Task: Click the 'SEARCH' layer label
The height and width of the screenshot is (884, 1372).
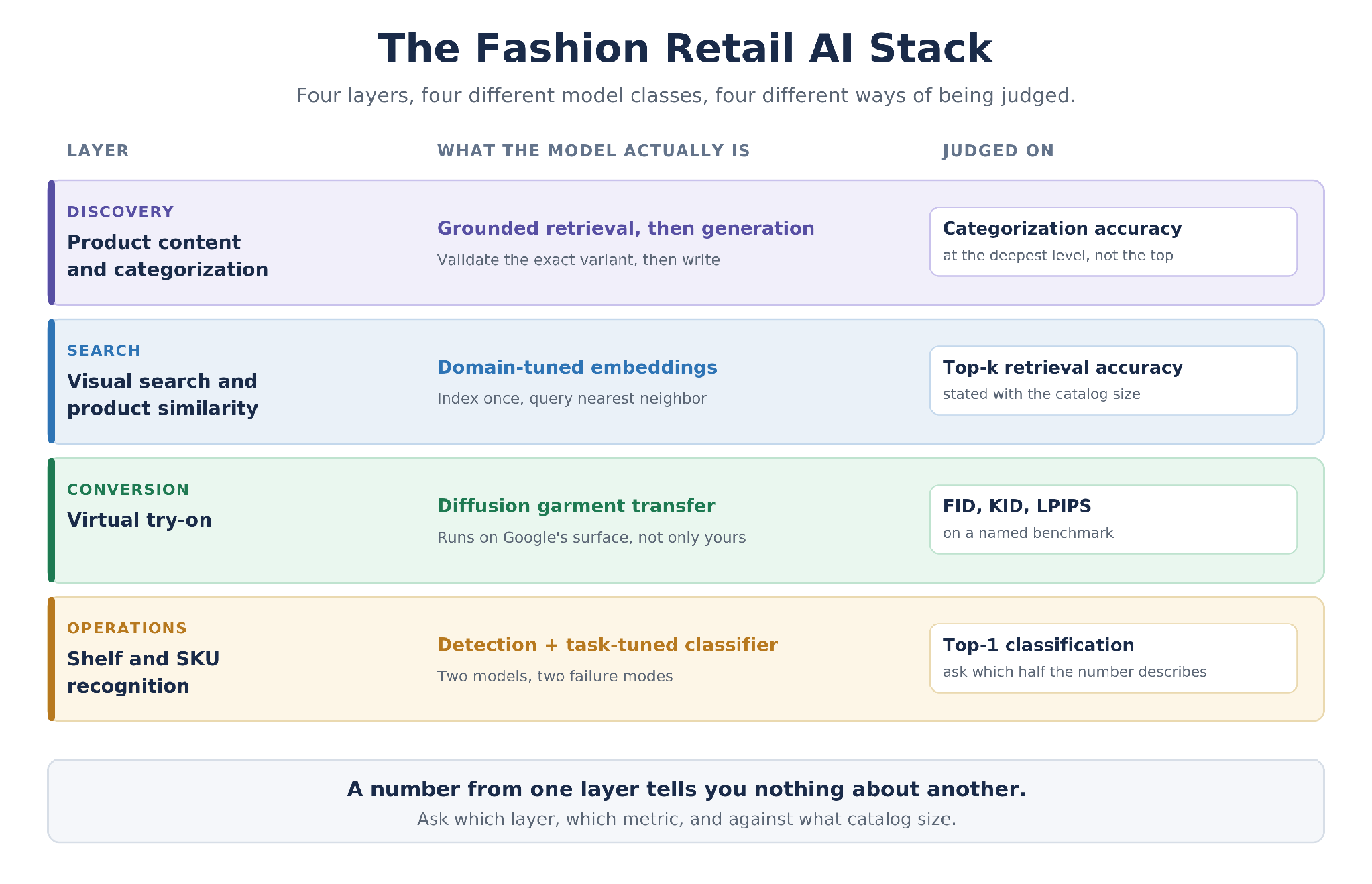Action: click(x=104, y=351)
